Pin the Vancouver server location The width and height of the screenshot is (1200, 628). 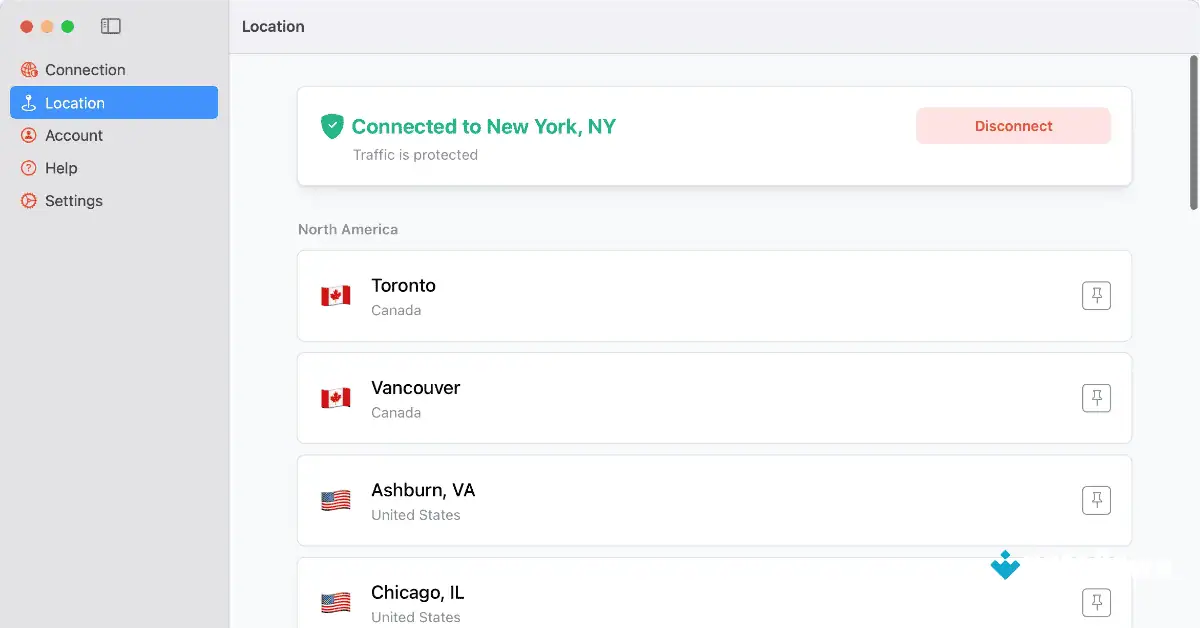coord(1096,397)
